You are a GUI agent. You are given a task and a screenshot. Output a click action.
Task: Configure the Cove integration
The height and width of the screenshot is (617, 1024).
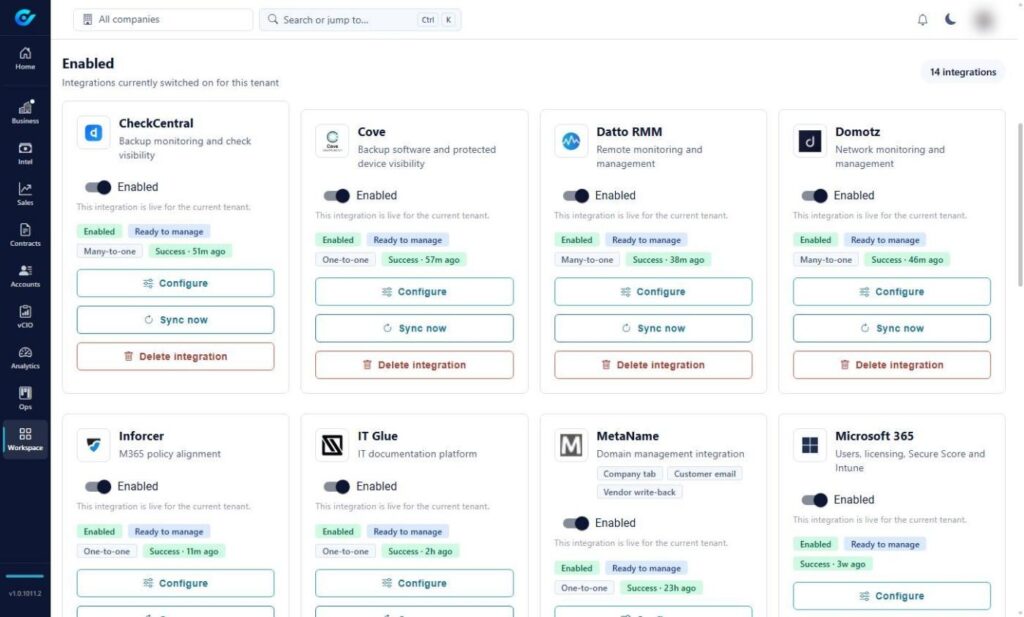coord(414,292)
